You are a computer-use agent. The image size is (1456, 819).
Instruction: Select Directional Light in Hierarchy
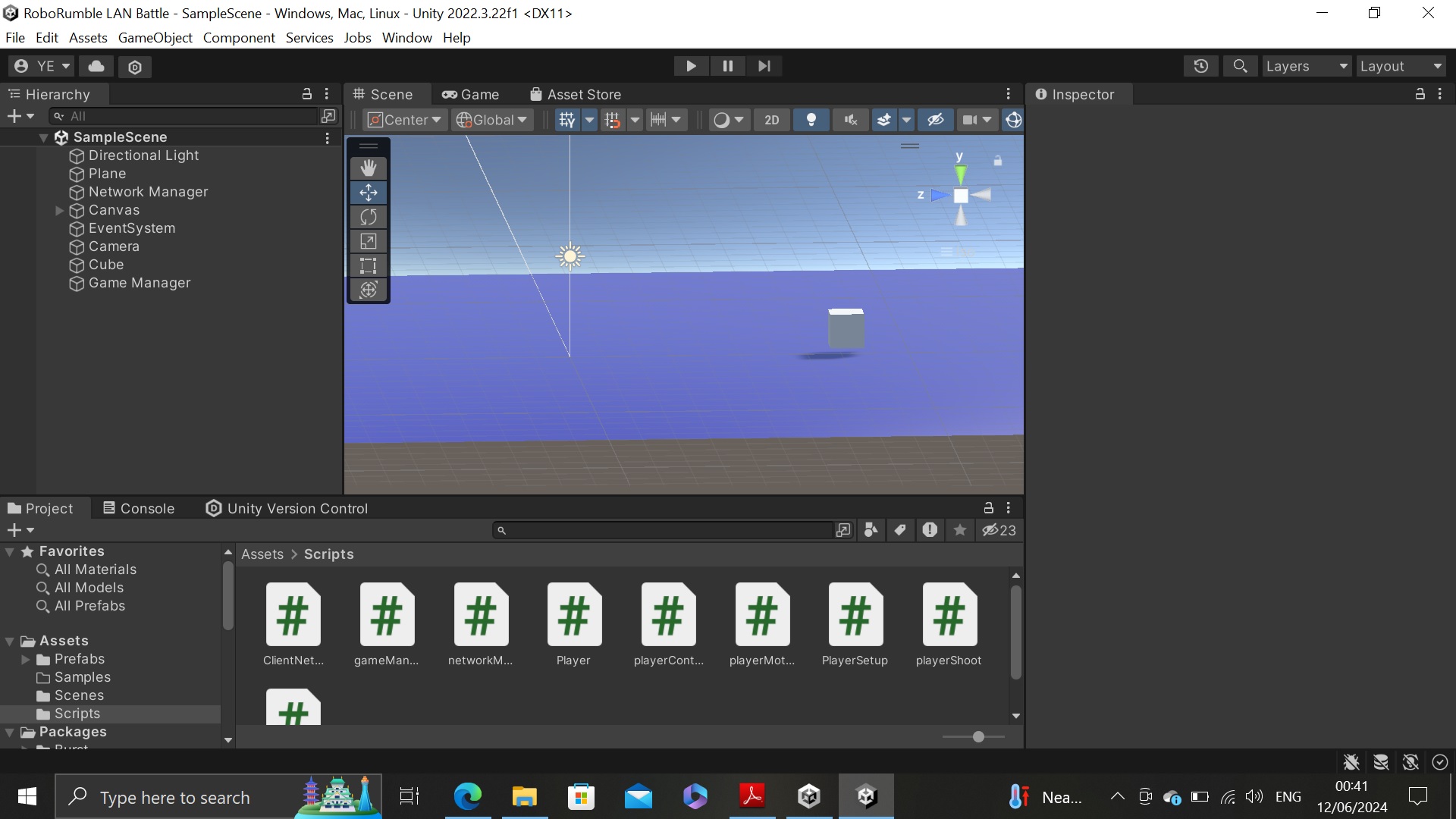(x=143, y=155)
